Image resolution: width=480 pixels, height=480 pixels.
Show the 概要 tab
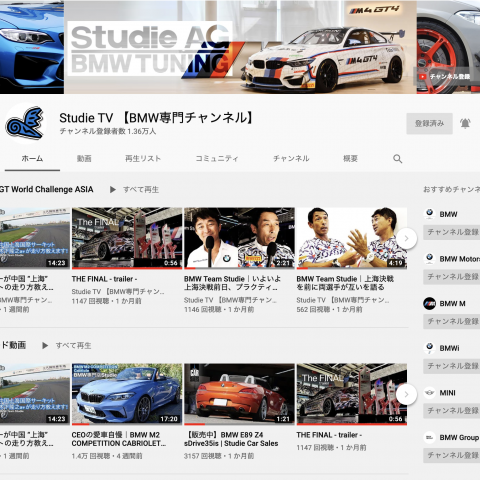(351, 159)
